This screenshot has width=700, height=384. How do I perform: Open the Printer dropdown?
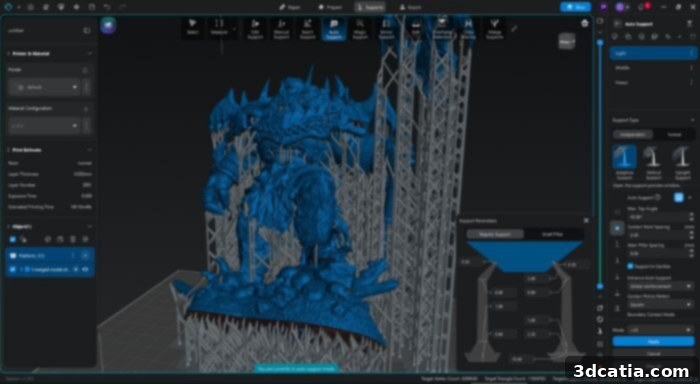(44, 87)
